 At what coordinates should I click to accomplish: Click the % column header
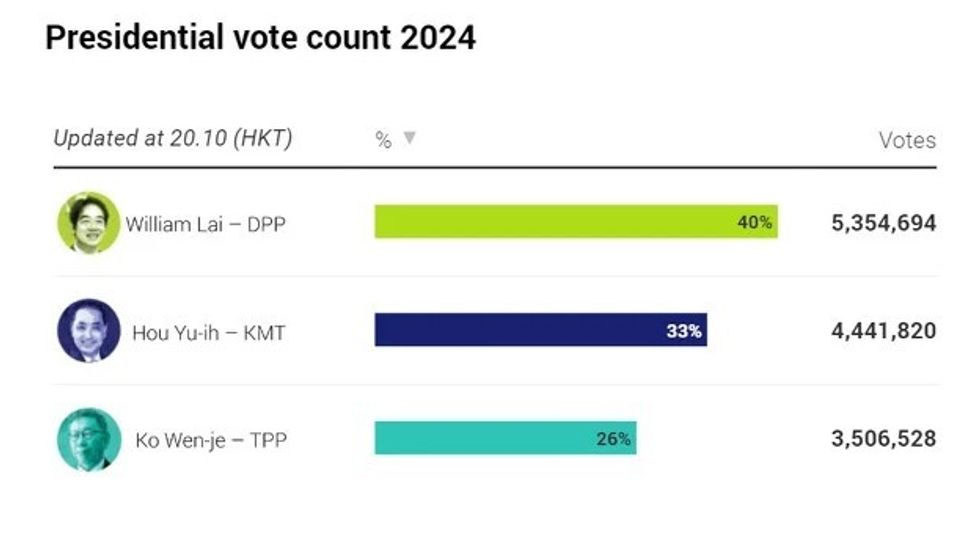pyautogui.click(x=383, y=140)
